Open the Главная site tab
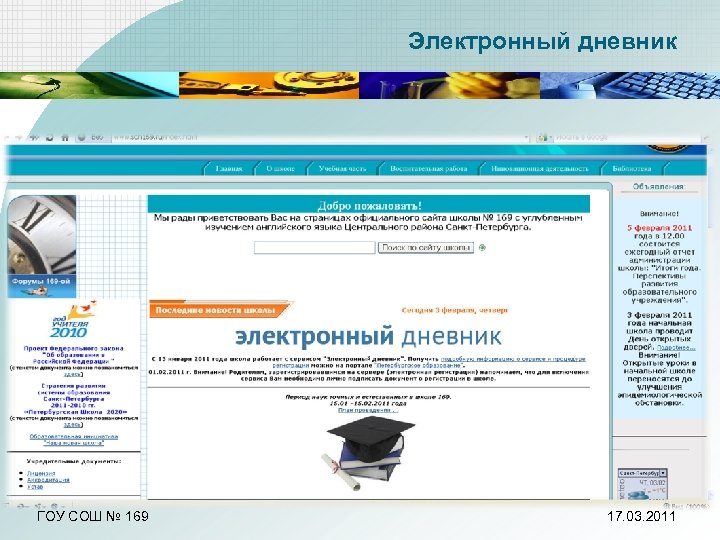Screen dimensions: 720x540 (229, 169)
